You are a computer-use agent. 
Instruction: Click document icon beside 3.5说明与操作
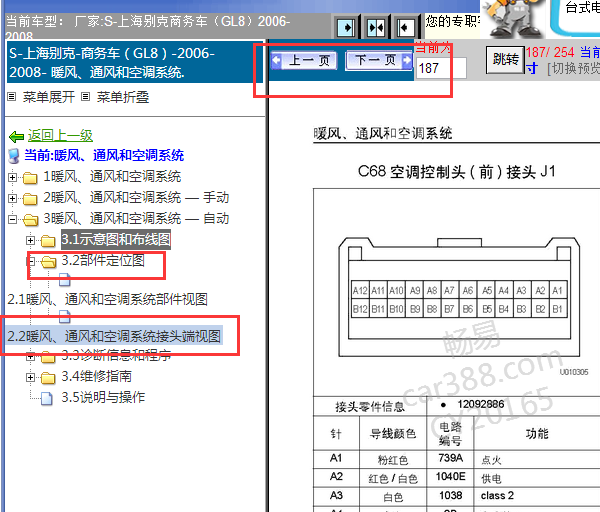tap(47, 398)
